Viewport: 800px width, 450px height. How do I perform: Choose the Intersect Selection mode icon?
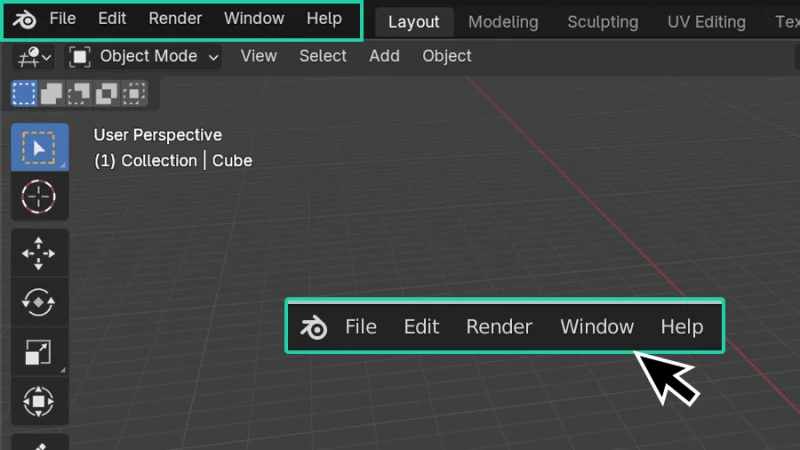[x=134, y=93]
